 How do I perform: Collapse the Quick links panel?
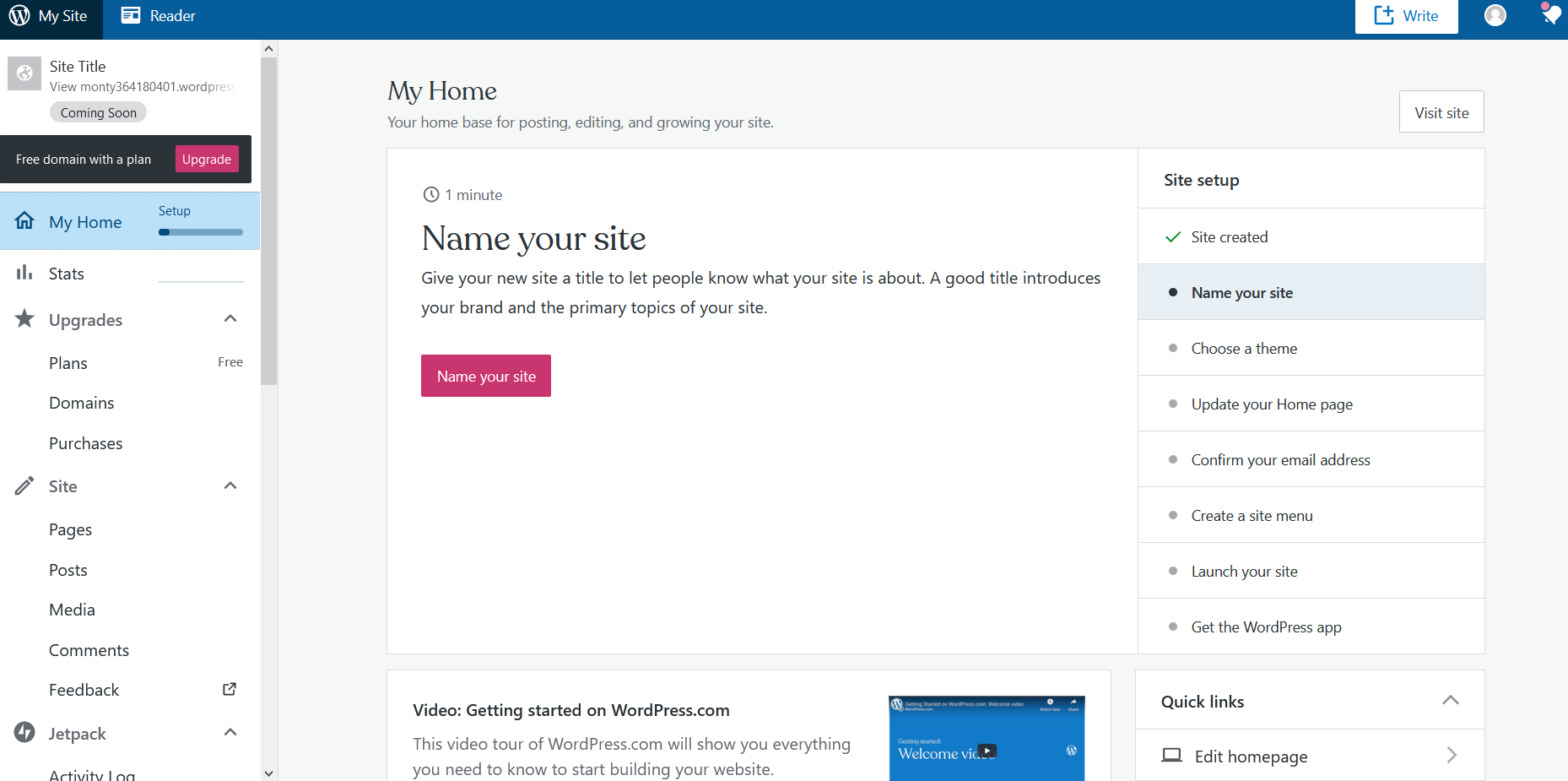tap(1451, 700)
